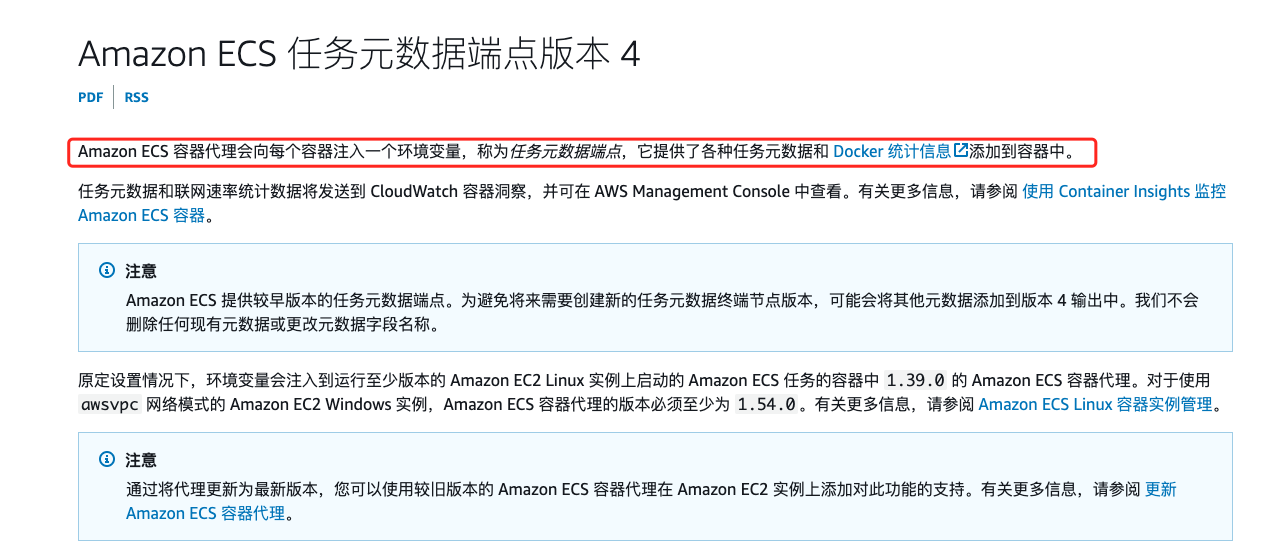The height and width of the screenshot is (554, 1287).
Task: Click the Amazon ECS 任务元数据端点版本 4 heading
Action: click(x=359, y=54)
